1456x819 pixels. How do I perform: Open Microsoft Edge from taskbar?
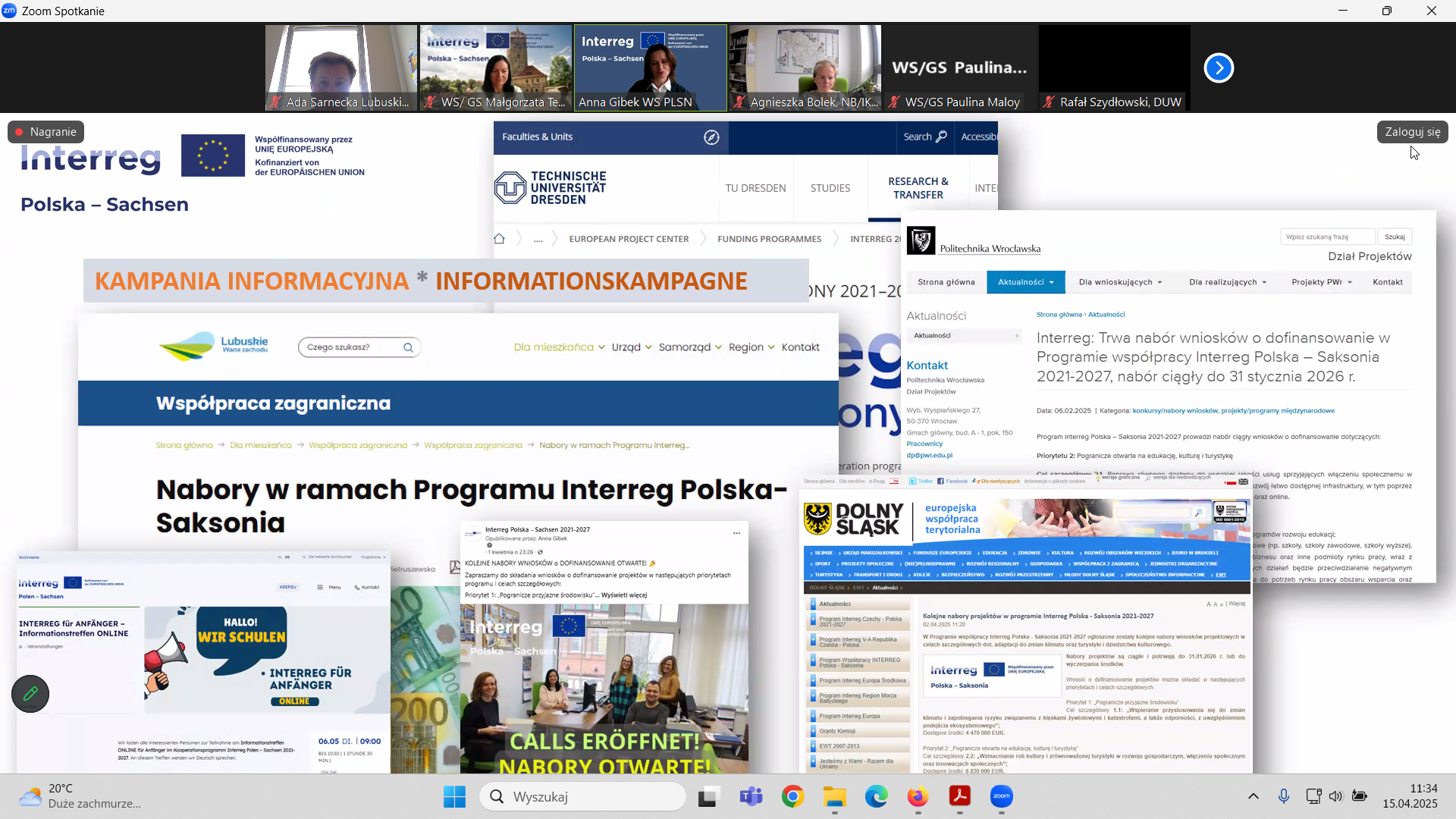coord(876,796)
